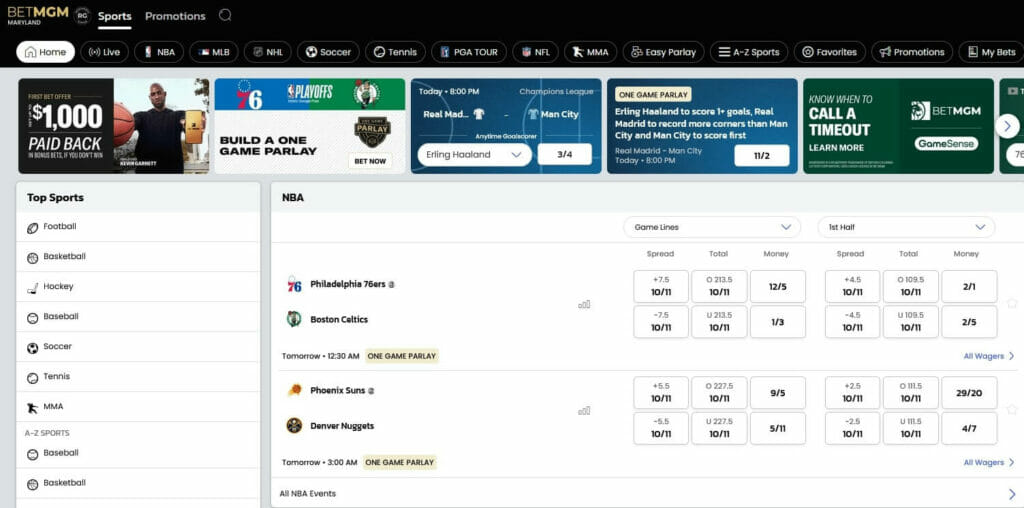The image size is (1024, 508).
Task: Open the Boston Celtics team row
Action: pyautogui.click(x=327, y=319)
